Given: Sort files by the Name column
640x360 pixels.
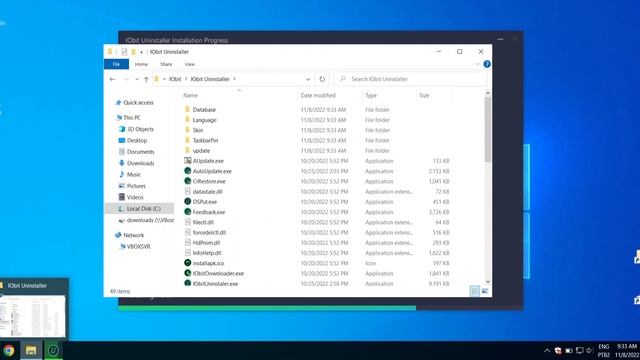Looking at the screenshot, I should coord(190,96).
